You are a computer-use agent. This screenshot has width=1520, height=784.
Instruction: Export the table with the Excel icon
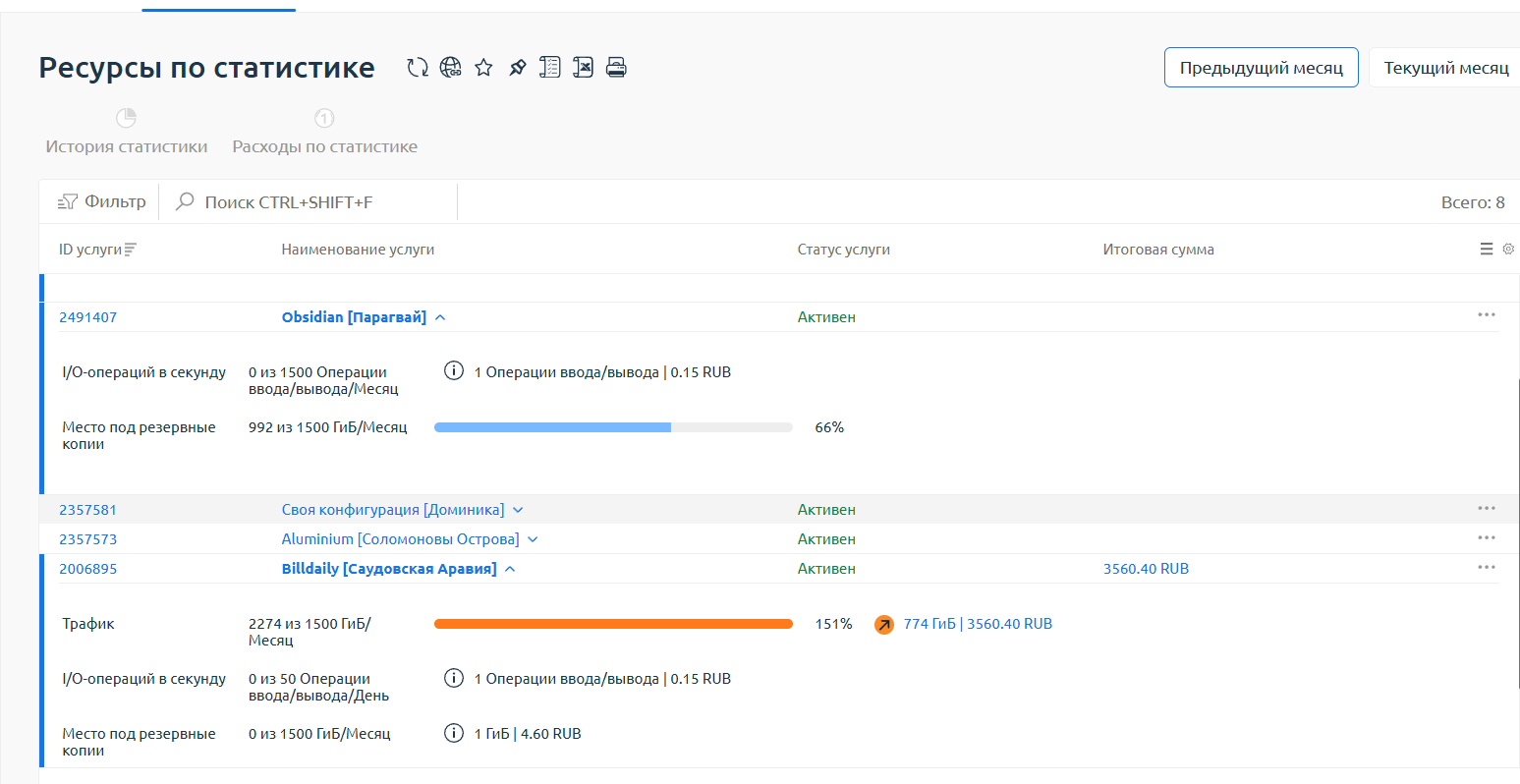click(x=584, y=68)
